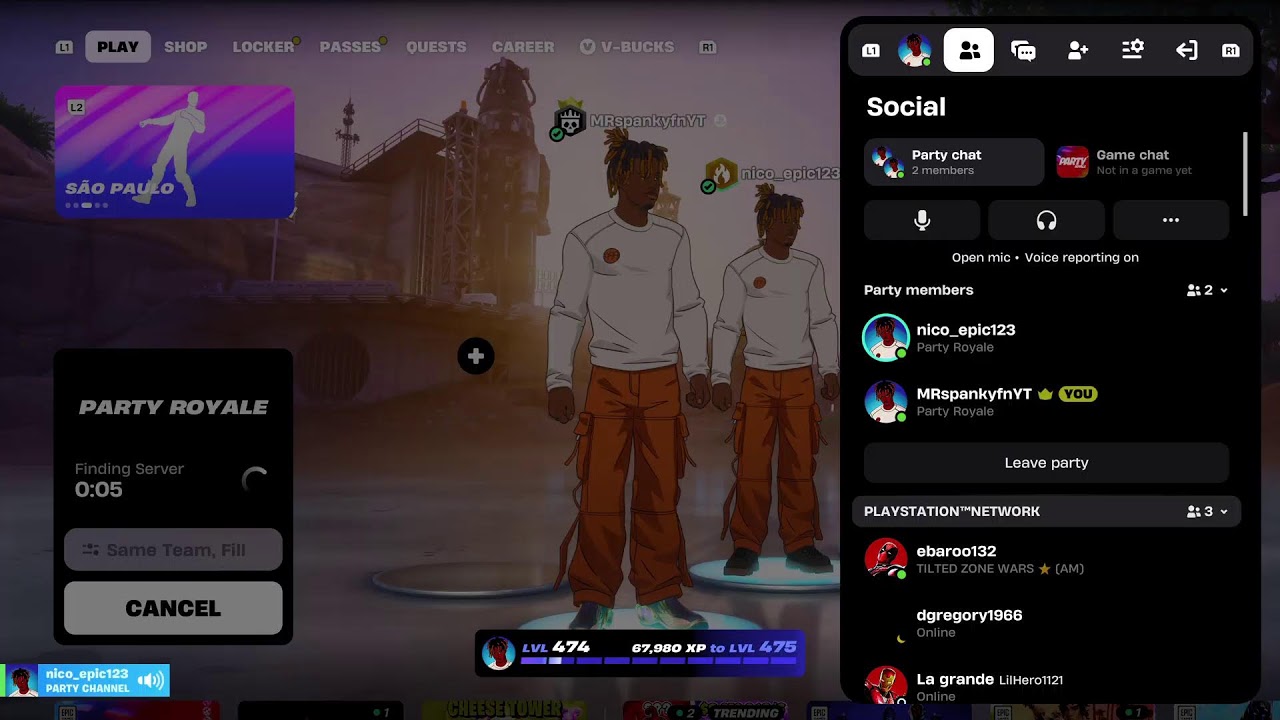This screenshot has width=1280, height=720.
Task: Click the Social panel heading
Action: pyautogui.click(x=906, y=107)
